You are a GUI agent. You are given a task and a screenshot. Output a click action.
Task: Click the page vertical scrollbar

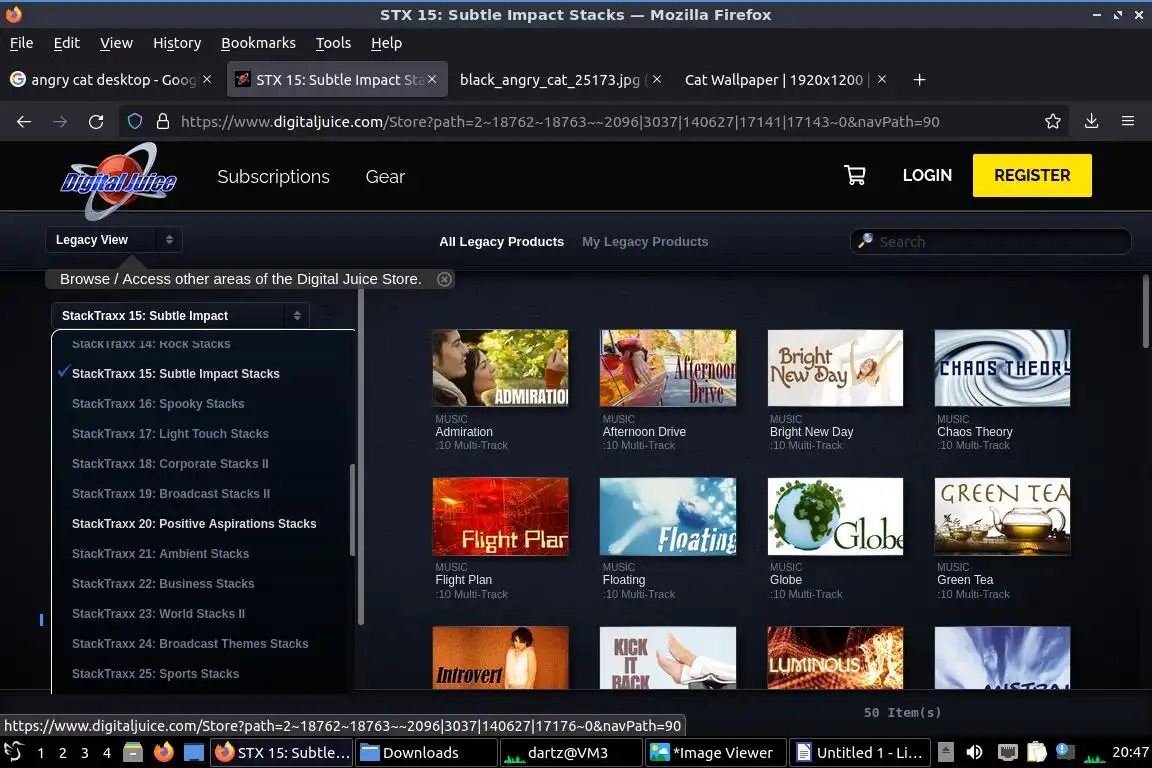1145,312
